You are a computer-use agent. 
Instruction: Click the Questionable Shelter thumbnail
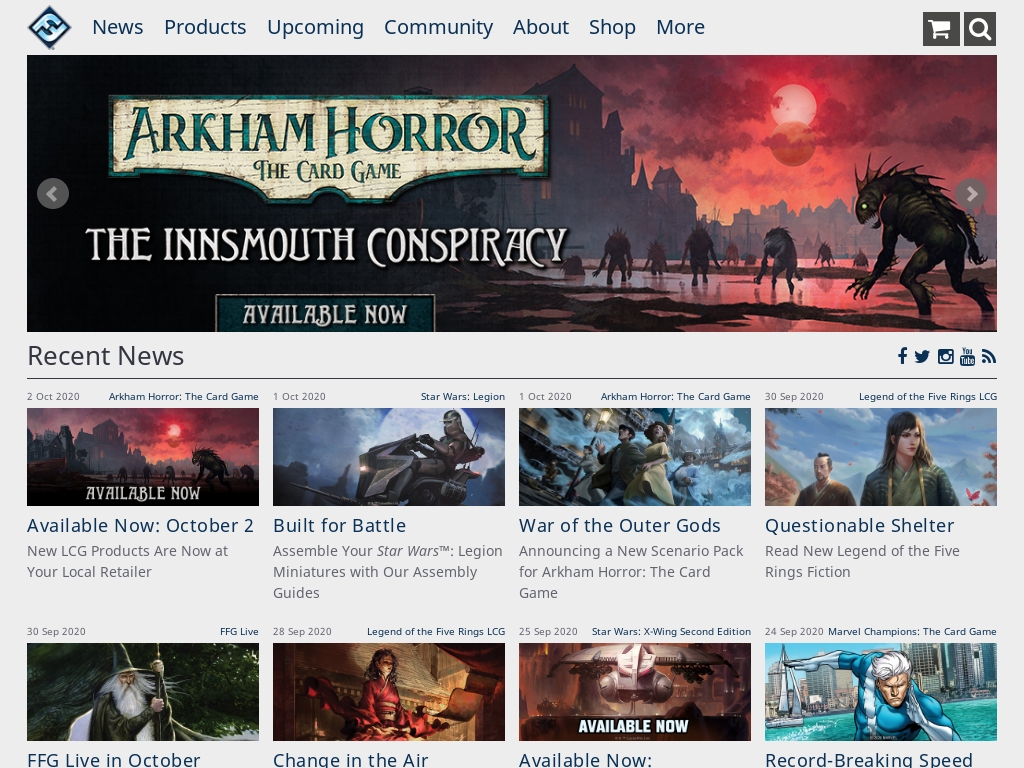pyautogui.click(x=881, y=456)
